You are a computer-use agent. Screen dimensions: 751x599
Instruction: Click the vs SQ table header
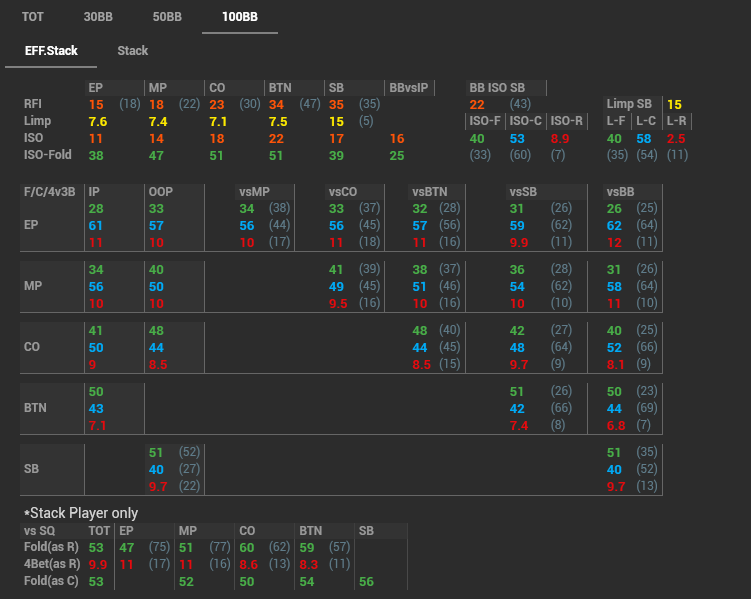pyautogui.click(x=40, y=530)
